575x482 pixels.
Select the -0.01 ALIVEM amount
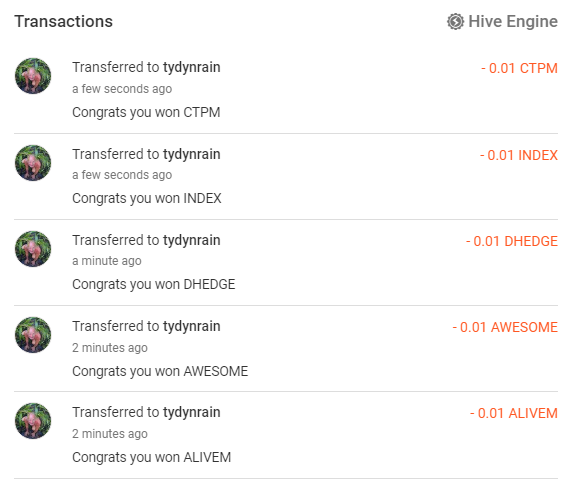tap(514, 413)
